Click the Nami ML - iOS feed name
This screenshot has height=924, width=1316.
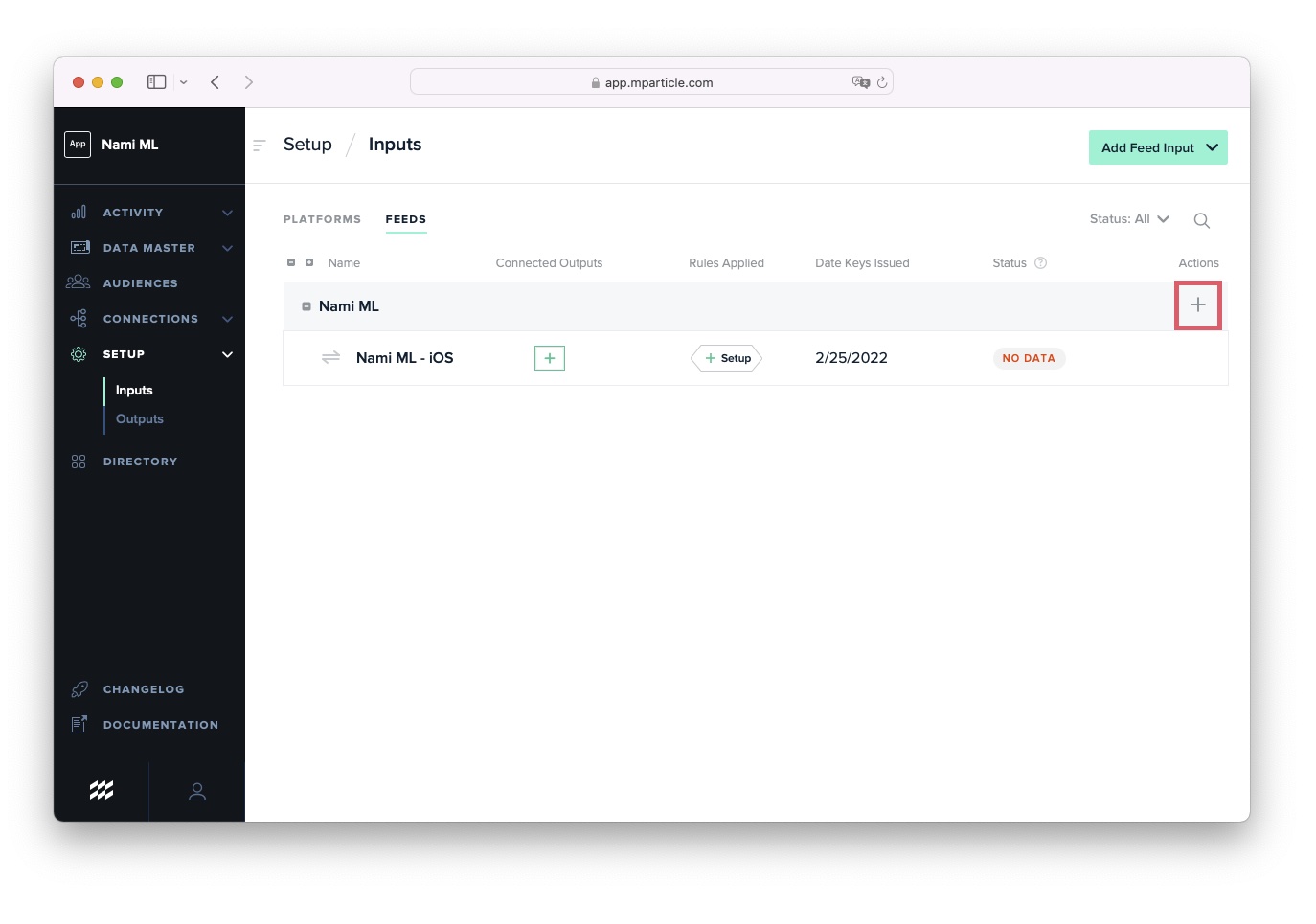405,358
